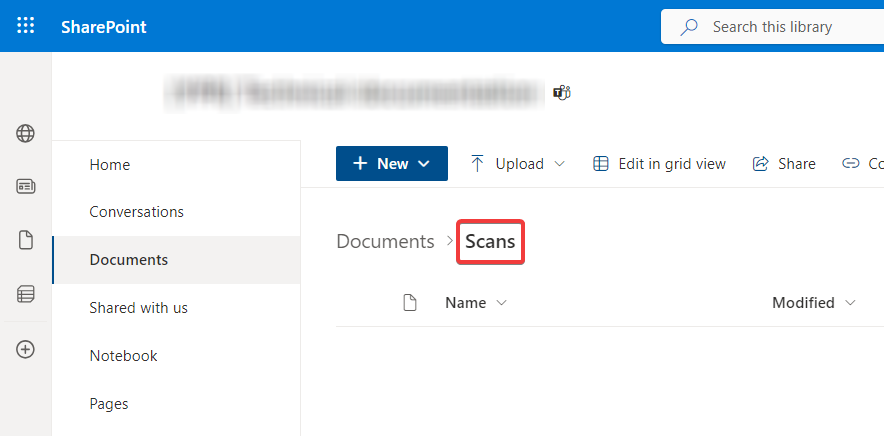Select Shared with us navigation item
This screenshot has height=436, width=884.
pyautogui.click(x=139, y=308)
